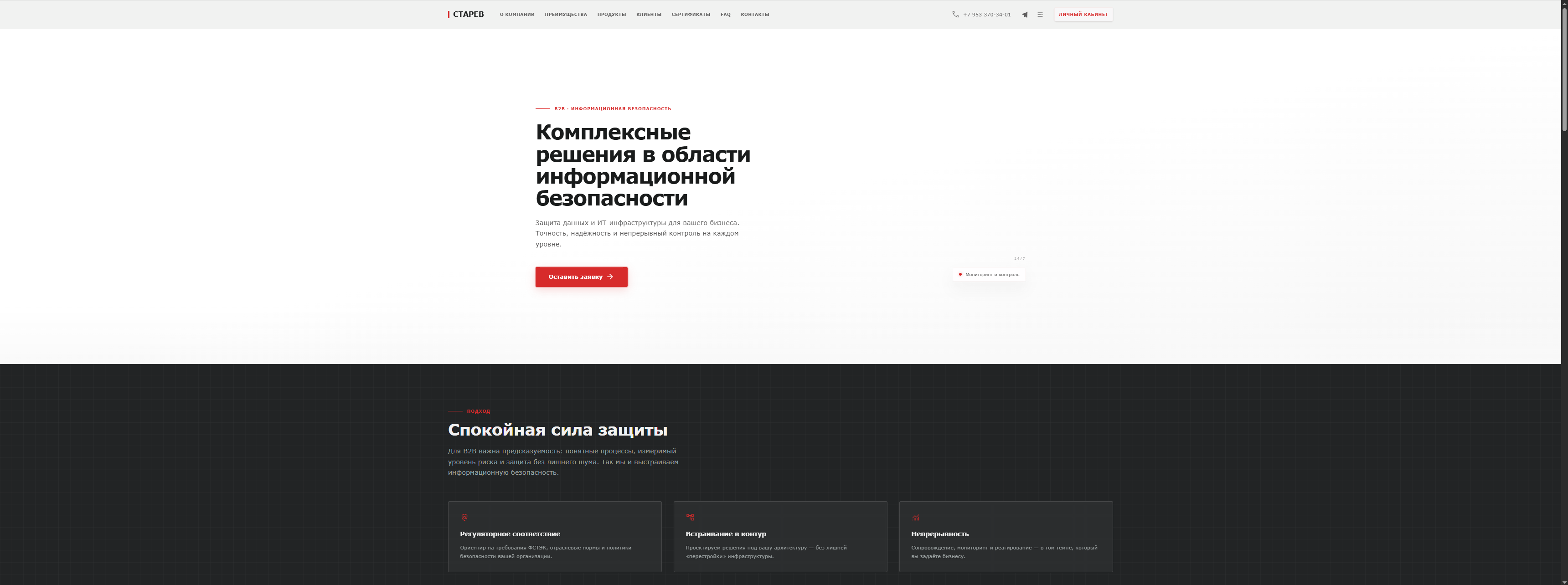Viewport: 1568px width, 585px height.
Task: Click the СТАРЕВ logo
Action: (466, 15)
